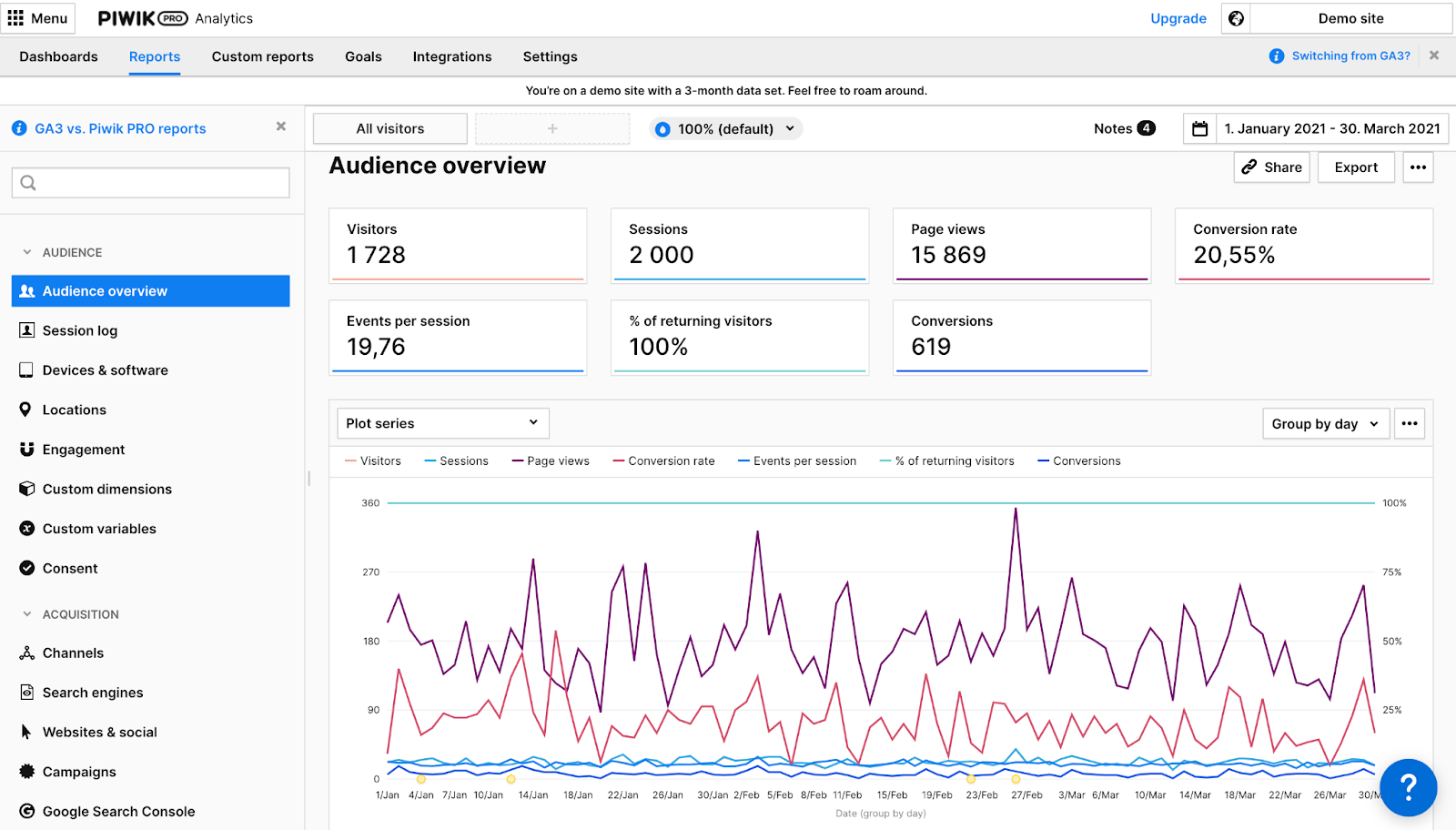
Task: Click the blue help question mark button
Action: point(1408,787)
